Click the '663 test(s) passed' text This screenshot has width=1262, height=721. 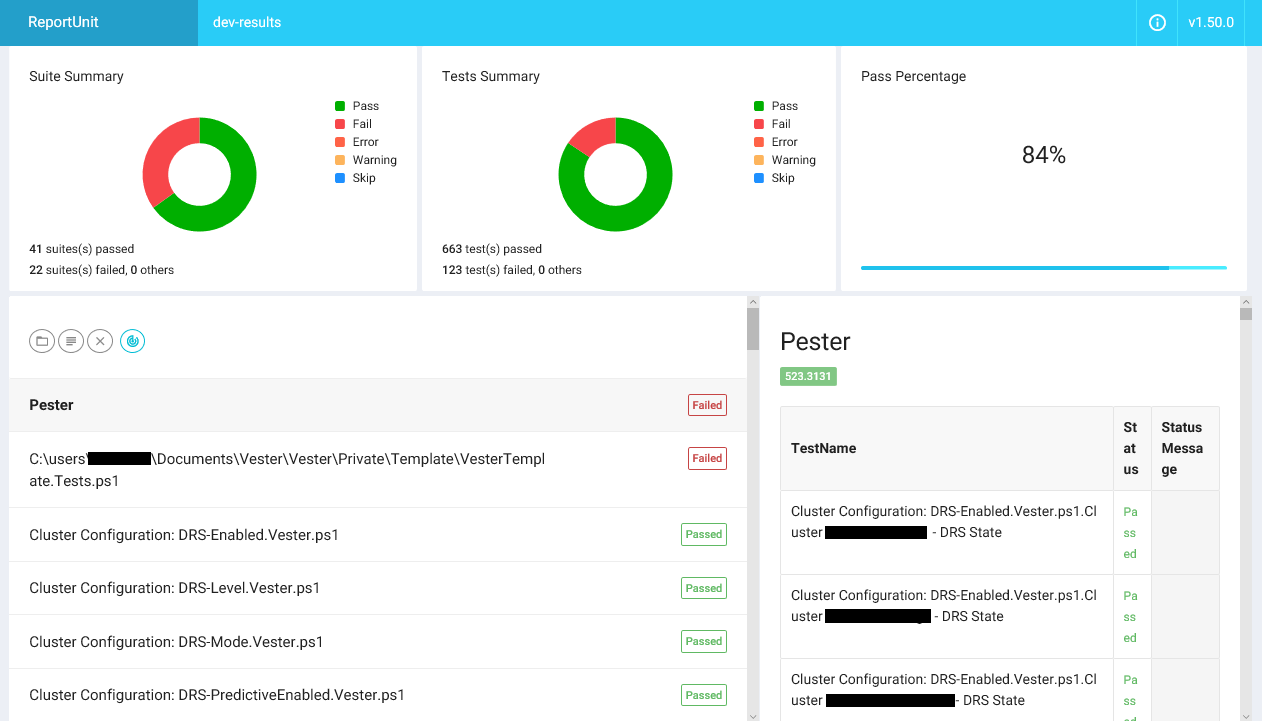pyautogui.click(x=492, y=249)
